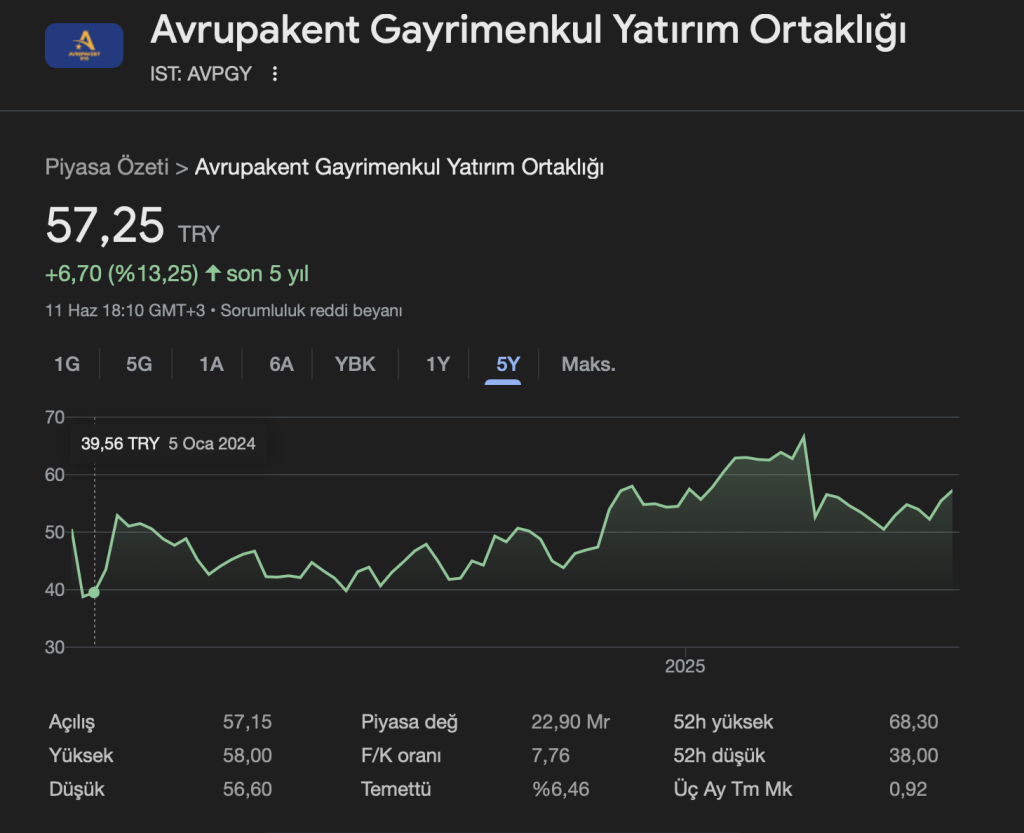Click the IST: AVPGY ticker text
Image resolution: width=1024 pixels, height=833 pixels.
(201, 74)
